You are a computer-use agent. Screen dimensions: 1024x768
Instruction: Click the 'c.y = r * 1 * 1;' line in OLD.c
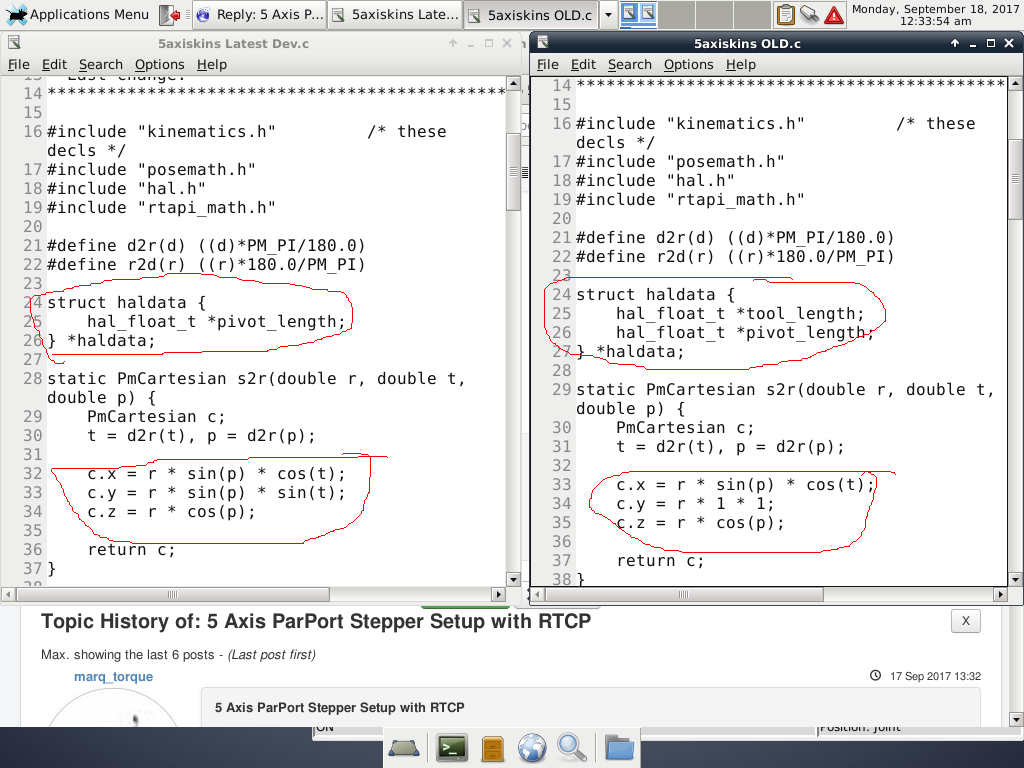pyautogui.click(x=696, y=504)
